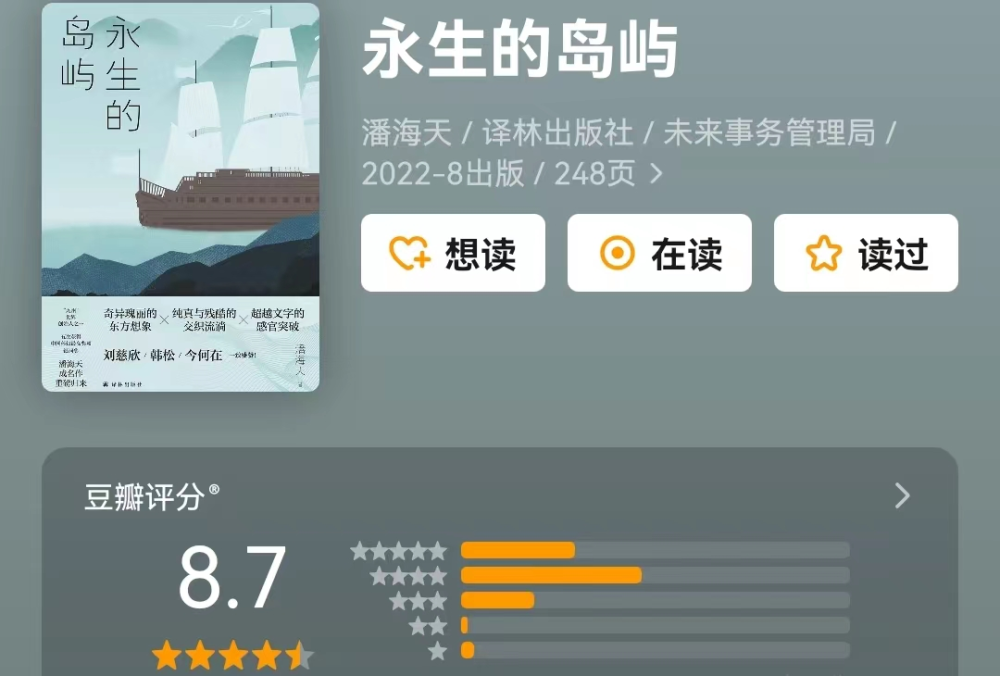Viewport: 1000px width, 676px height.
Task: Tap the heart-plus icon on 想读
Action: 409,253
